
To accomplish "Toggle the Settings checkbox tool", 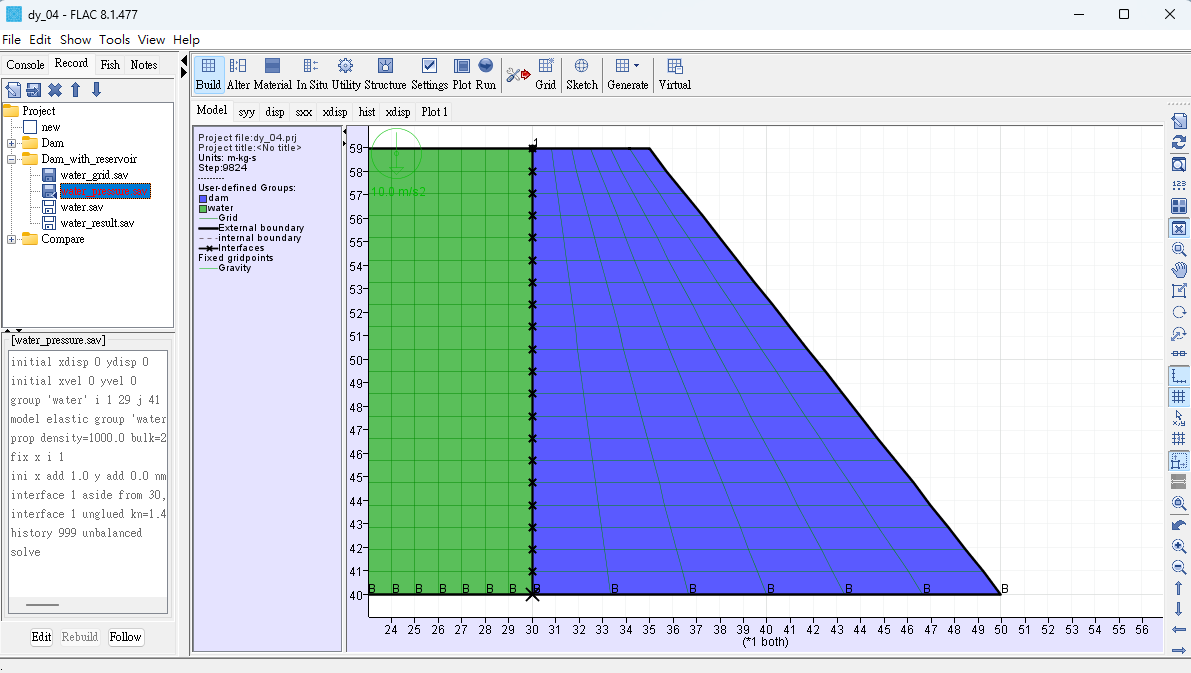I will pos(429,74).
